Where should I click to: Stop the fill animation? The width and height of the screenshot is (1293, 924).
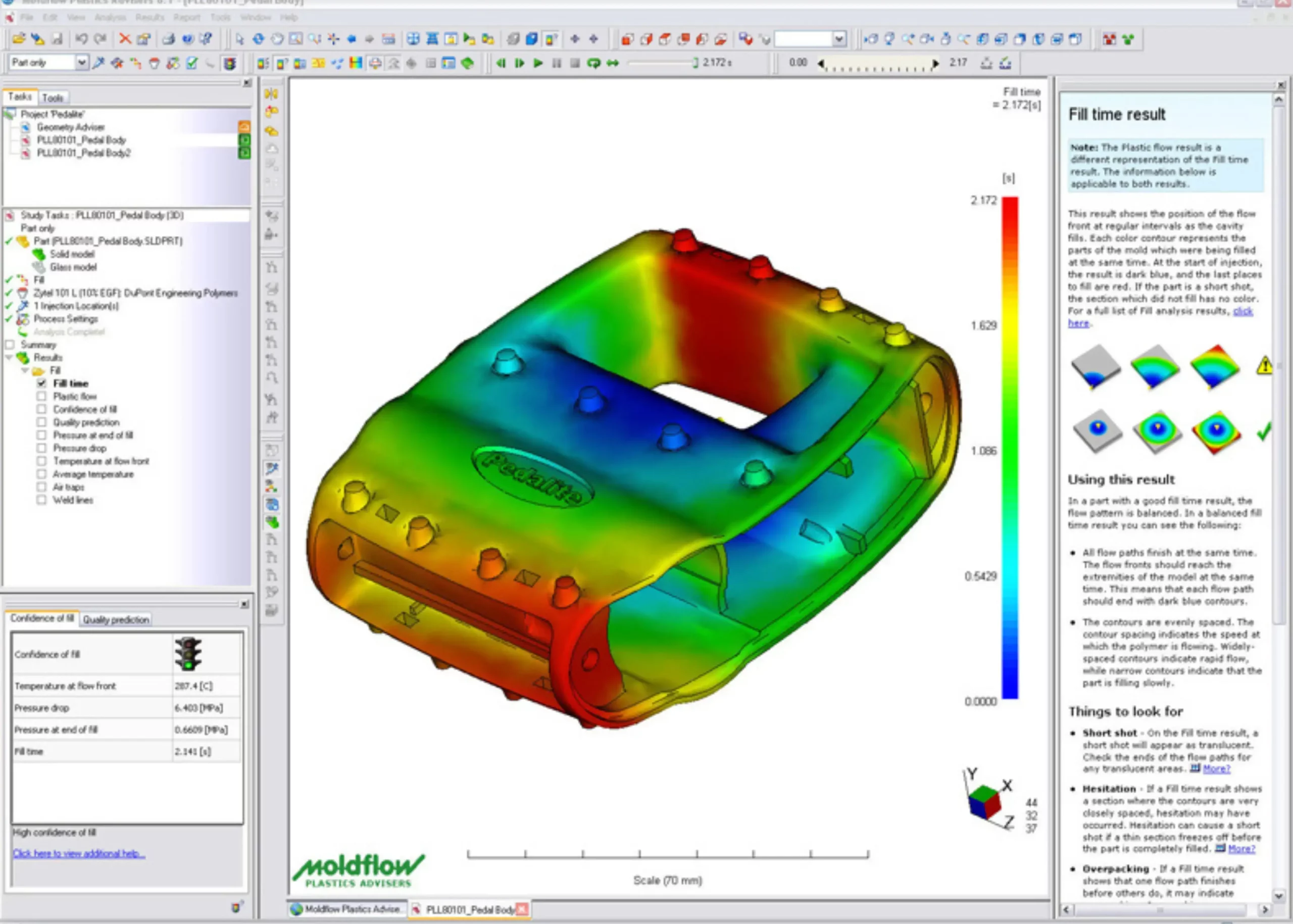point(575,63)
